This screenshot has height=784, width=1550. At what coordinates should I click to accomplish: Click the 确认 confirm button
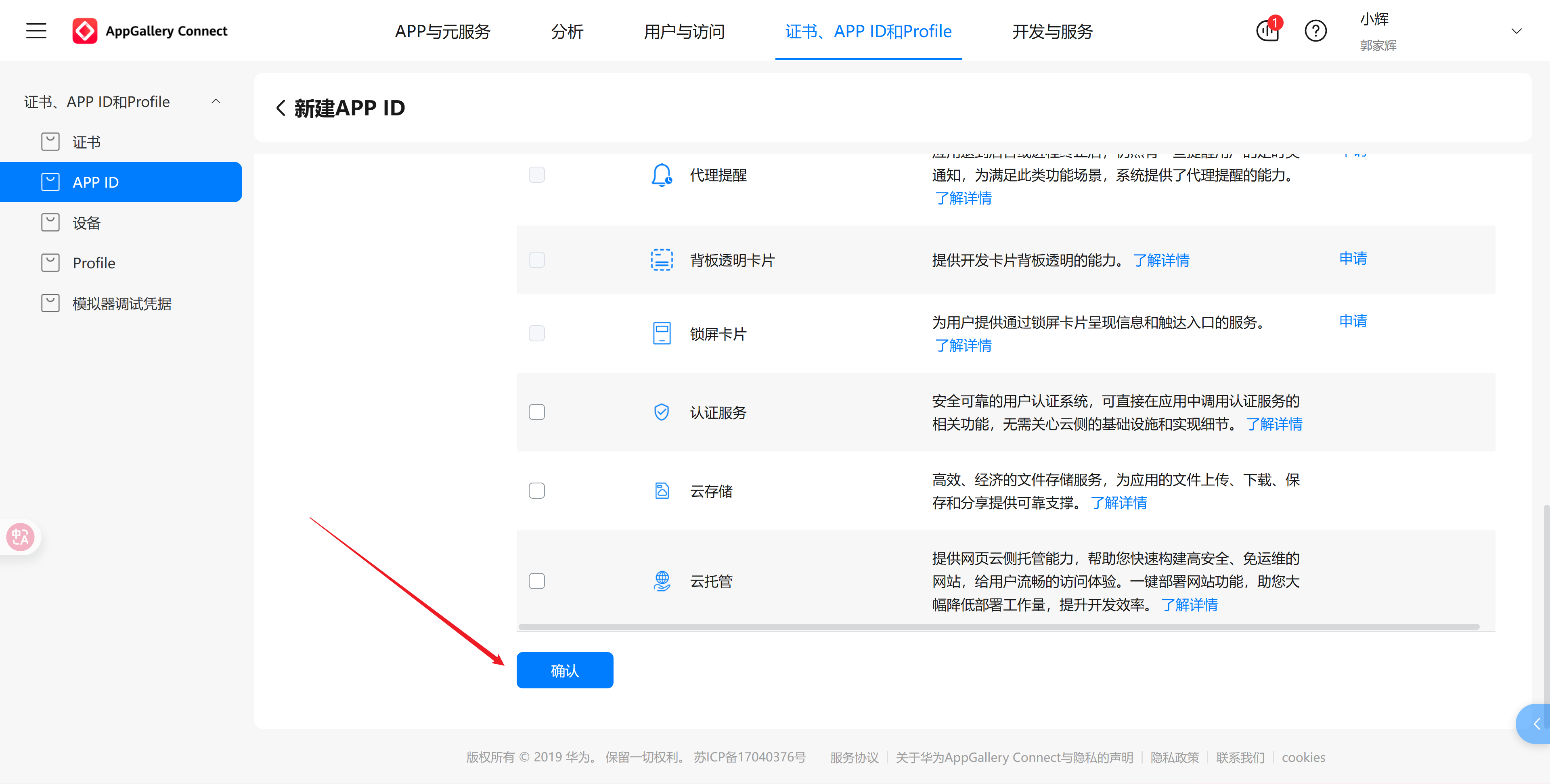[564, 670]
